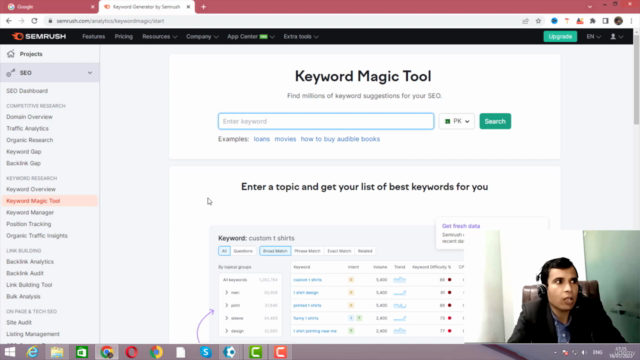Go back with browser back arrow
This screenshot has width=640, height=360.
point(9,21)
